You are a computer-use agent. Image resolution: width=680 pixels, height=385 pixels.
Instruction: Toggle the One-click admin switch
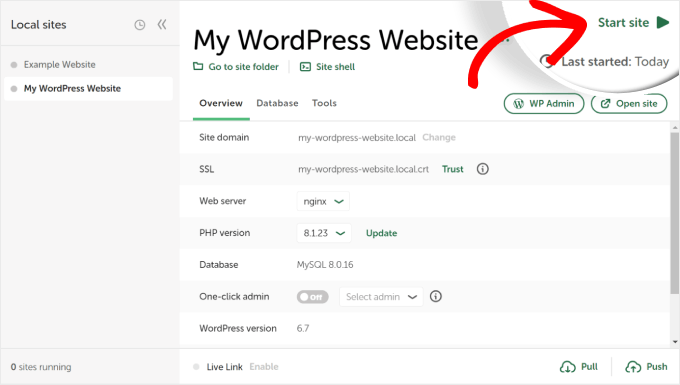pyautogui.click(x=312, y=297)
